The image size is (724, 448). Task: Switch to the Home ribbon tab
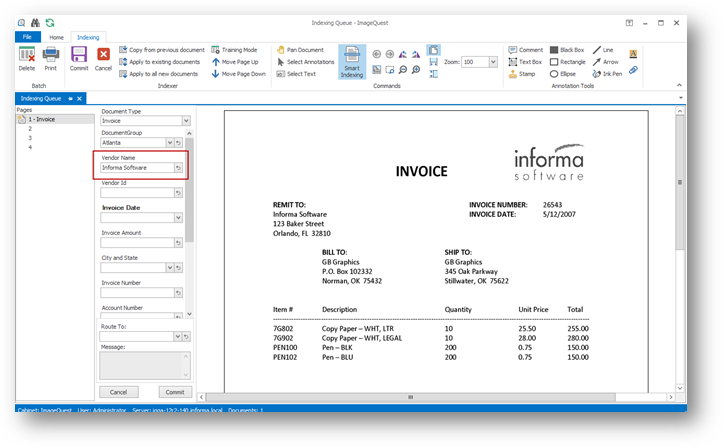(56, 37)
